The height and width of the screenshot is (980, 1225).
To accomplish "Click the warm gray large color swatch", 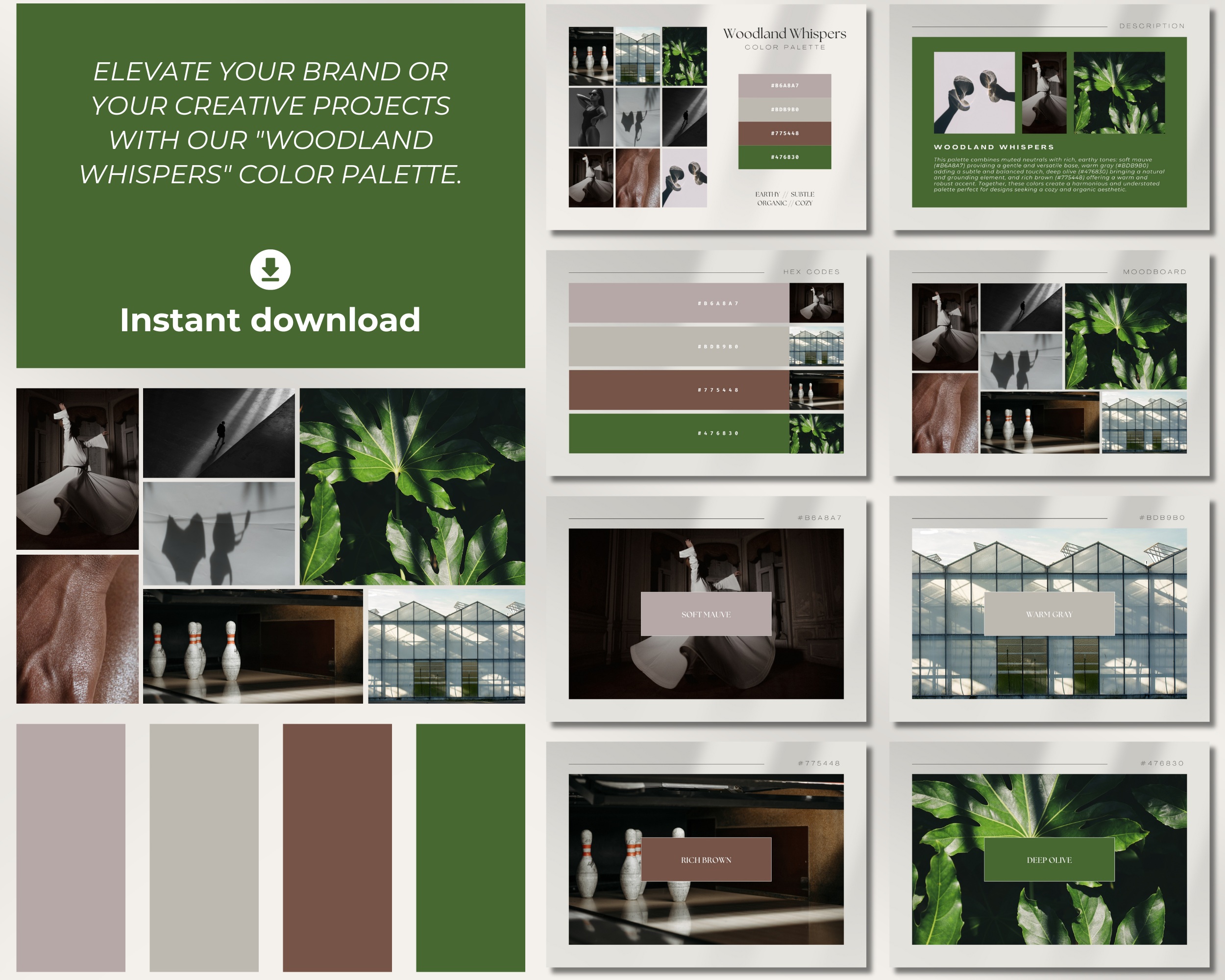I will (204, 847).
